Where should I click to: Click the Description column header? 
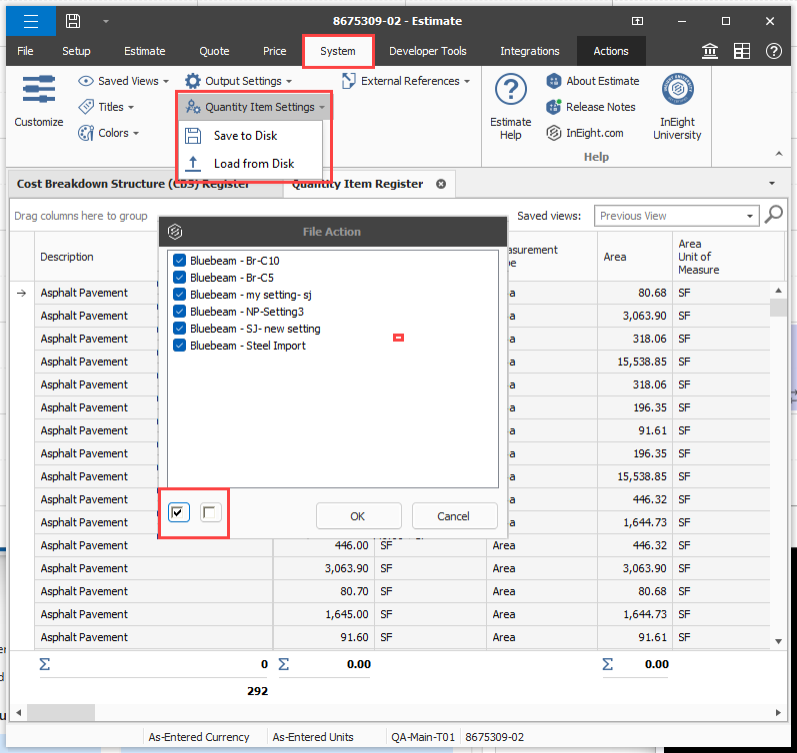[67, 257]
